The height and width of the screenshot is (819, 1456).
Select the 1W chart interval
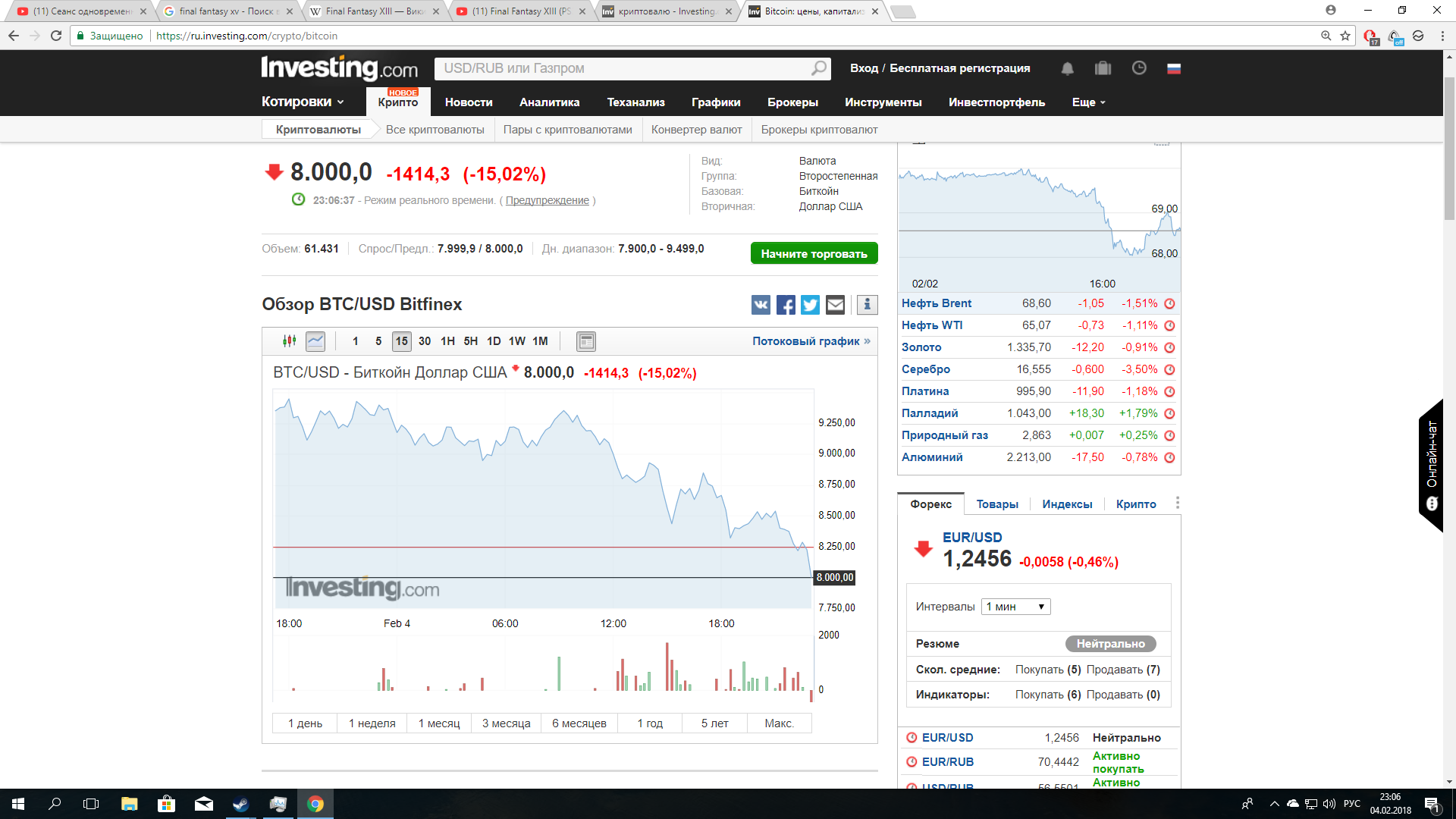tap(517, 341)
